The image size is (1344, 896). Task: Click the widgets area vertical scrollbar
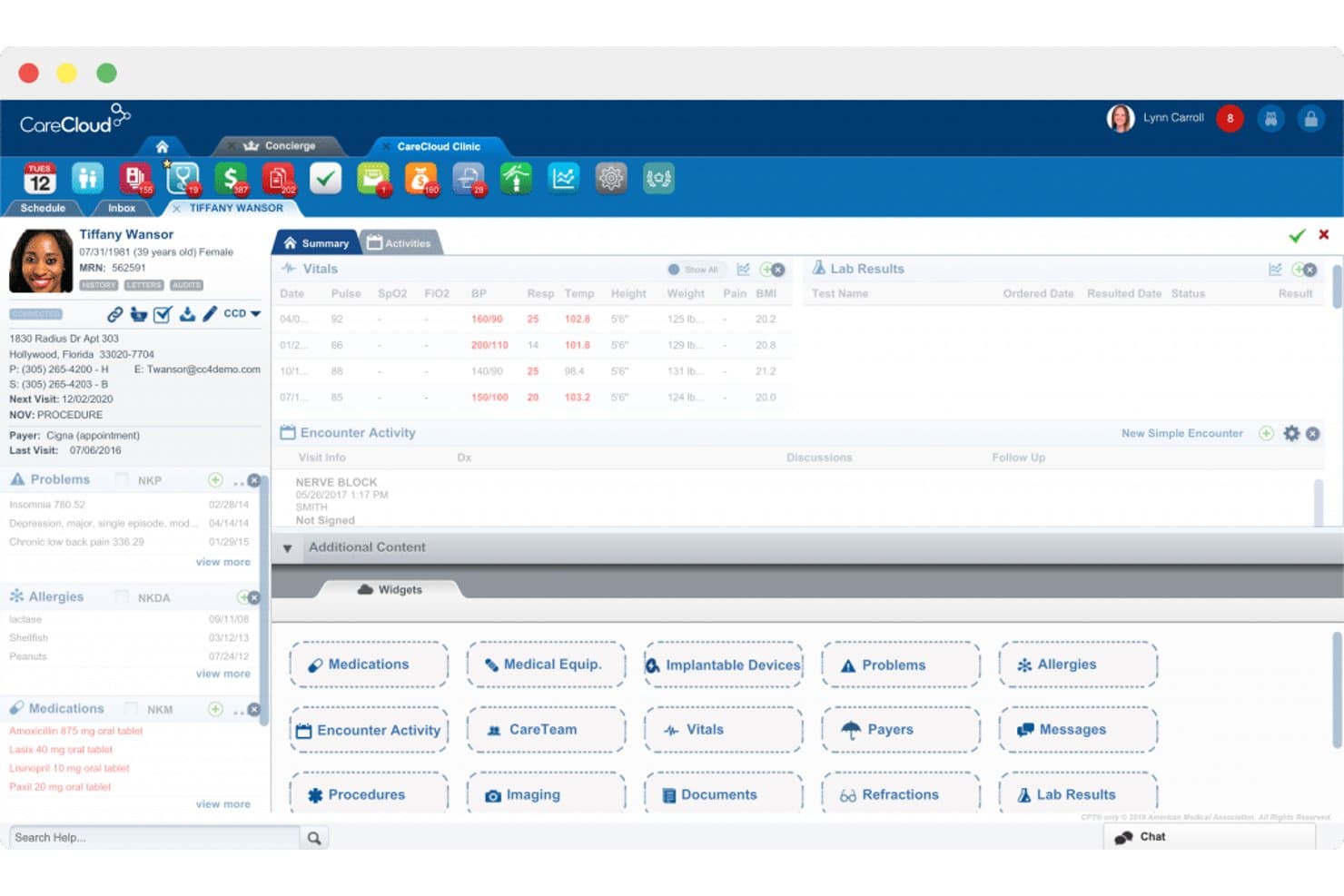pos(1337,690)
